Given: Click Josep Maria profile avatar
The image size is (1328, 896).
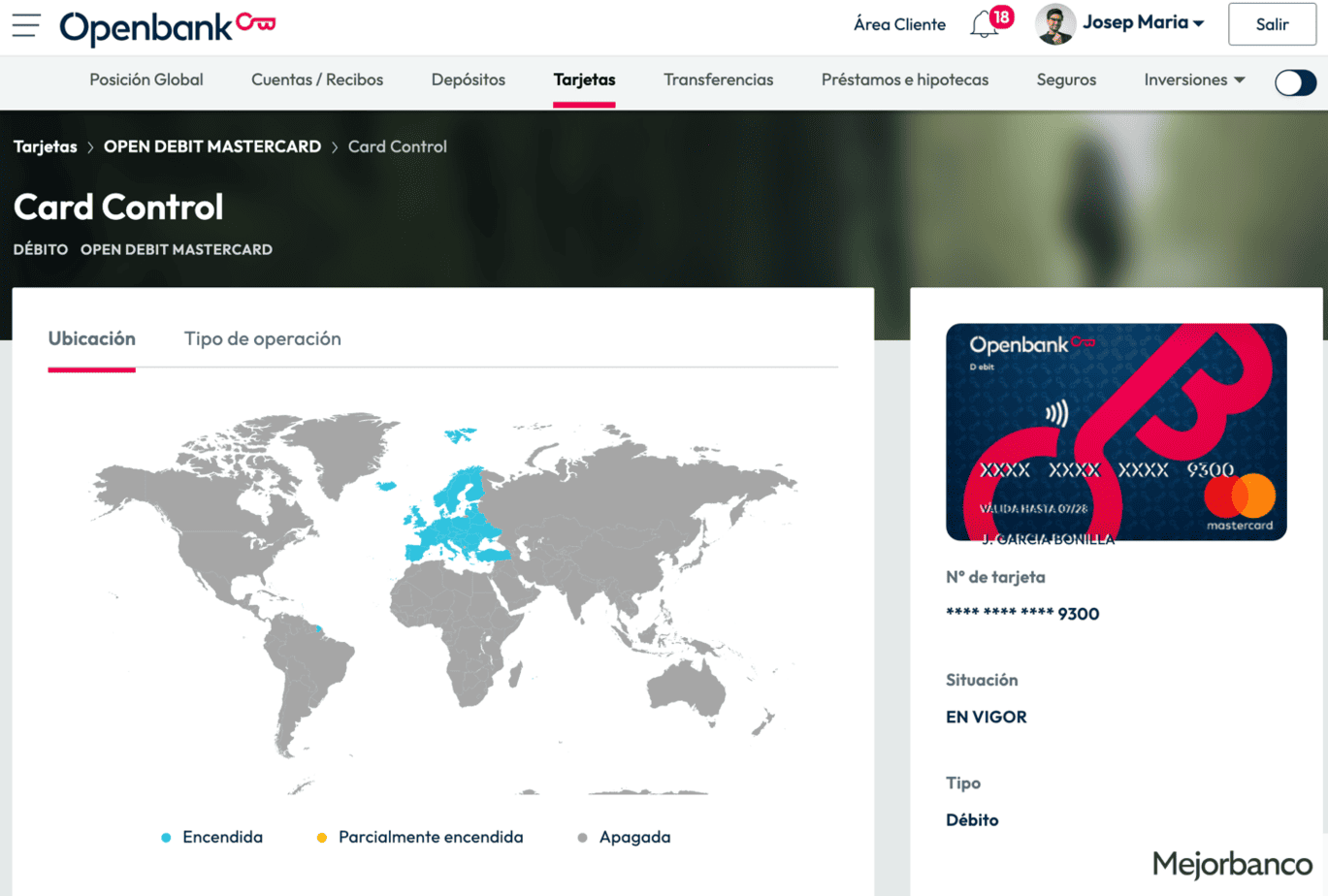Looking at the screenshot, I should click(x=1055, y=24).
